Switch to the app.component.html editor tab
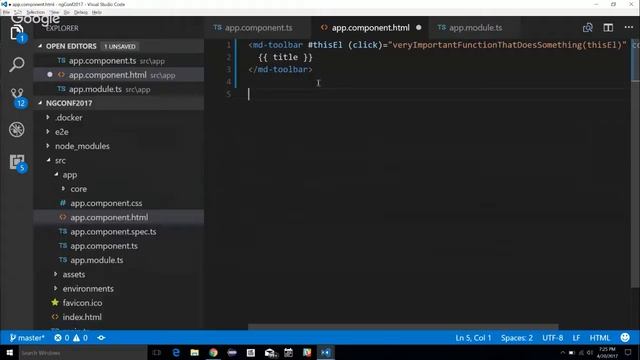The height and width of the screenshot is (360, 640). [x=370, y=28]
